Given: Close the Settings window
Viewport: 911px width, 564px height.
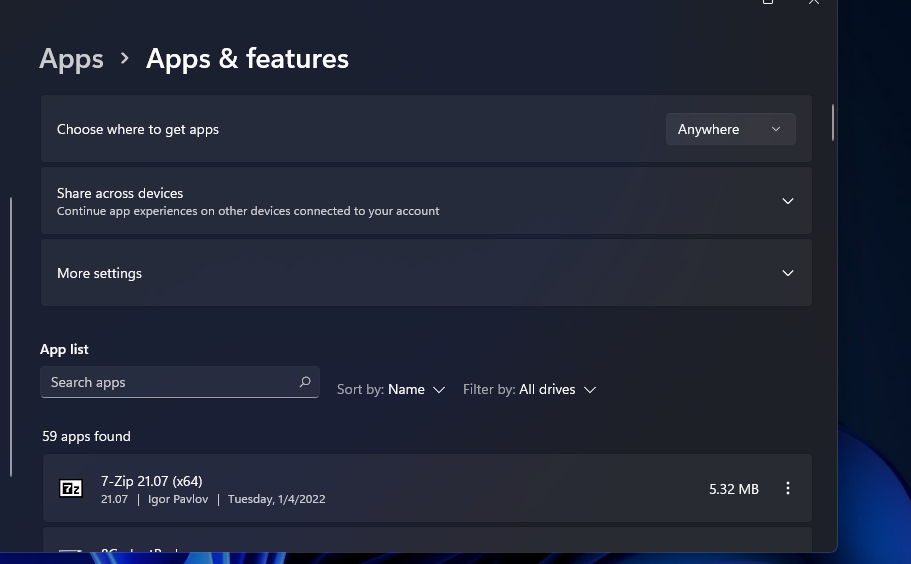Looking at the screenshot, I should click(x=814, y=3).
